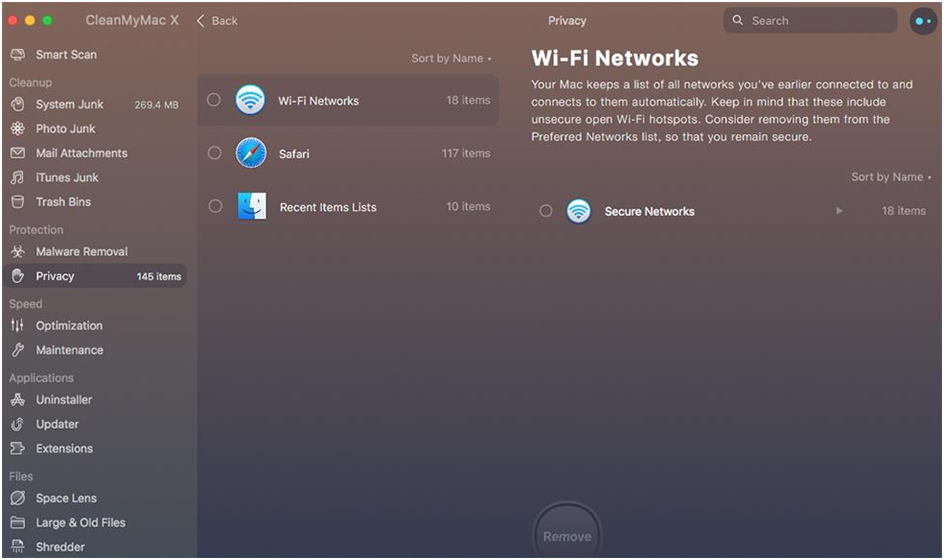The width and height of the screenshot is (944, 560).
Task: Select the Wi-Fi Networks radio checkbox
Action: tap(214, 100)
